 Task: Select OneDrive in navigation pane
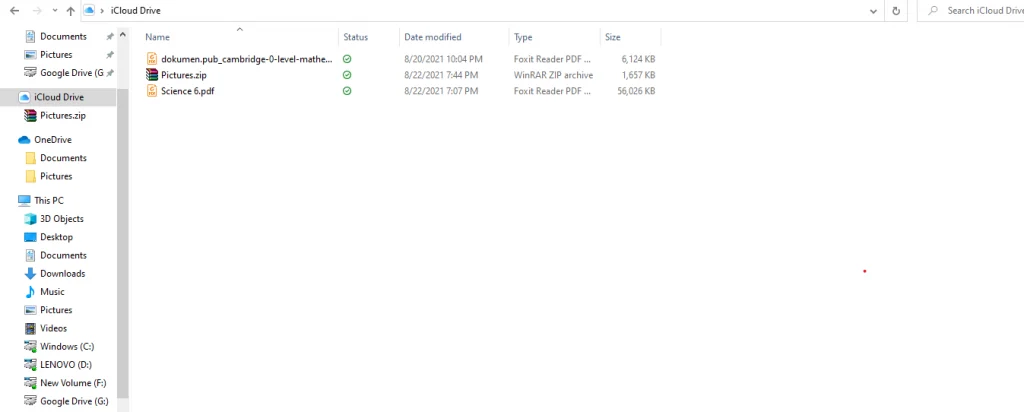(53, 140)
